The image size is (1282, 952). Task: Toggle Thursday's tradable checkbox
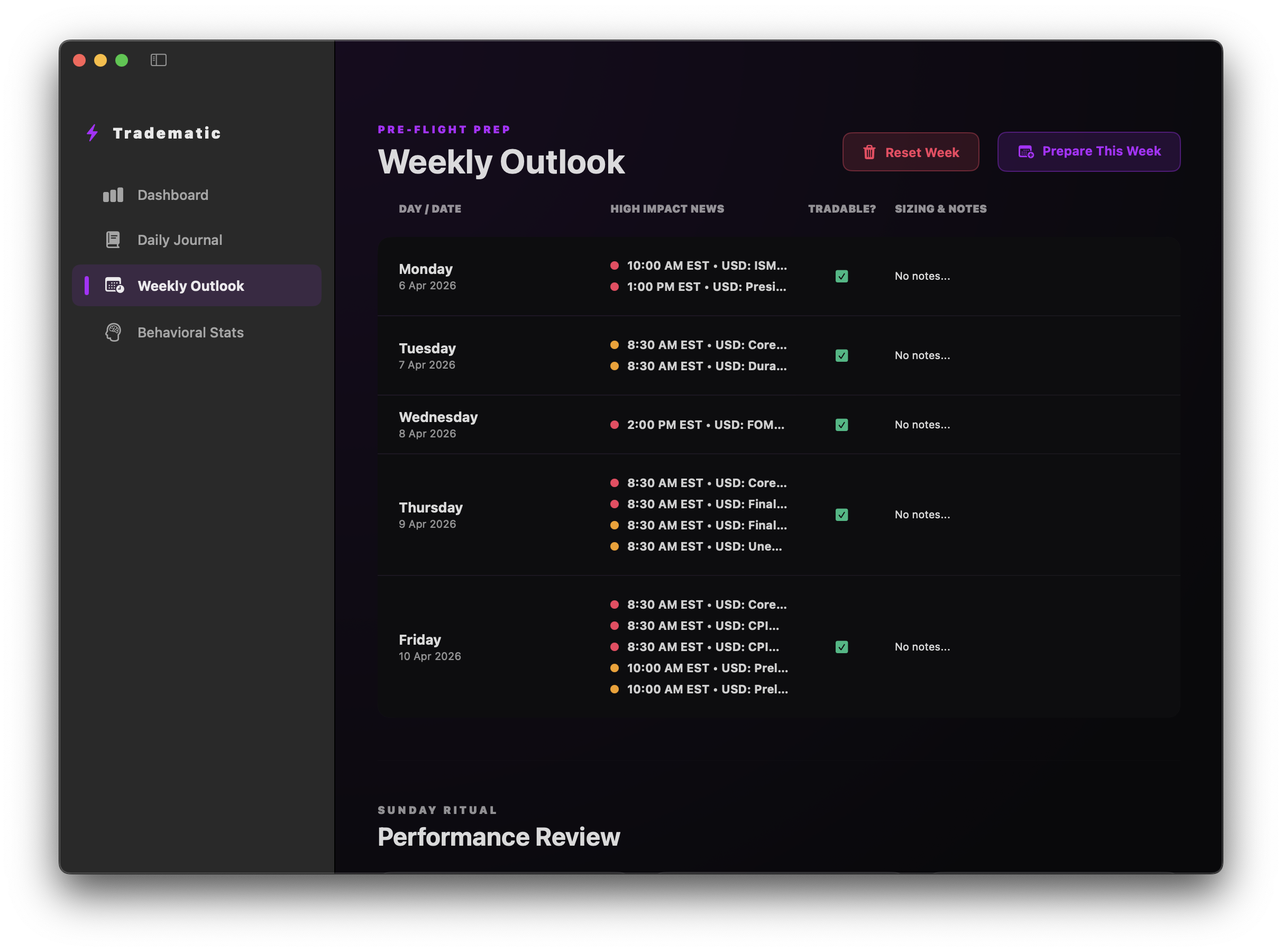[x=841, y=515]
